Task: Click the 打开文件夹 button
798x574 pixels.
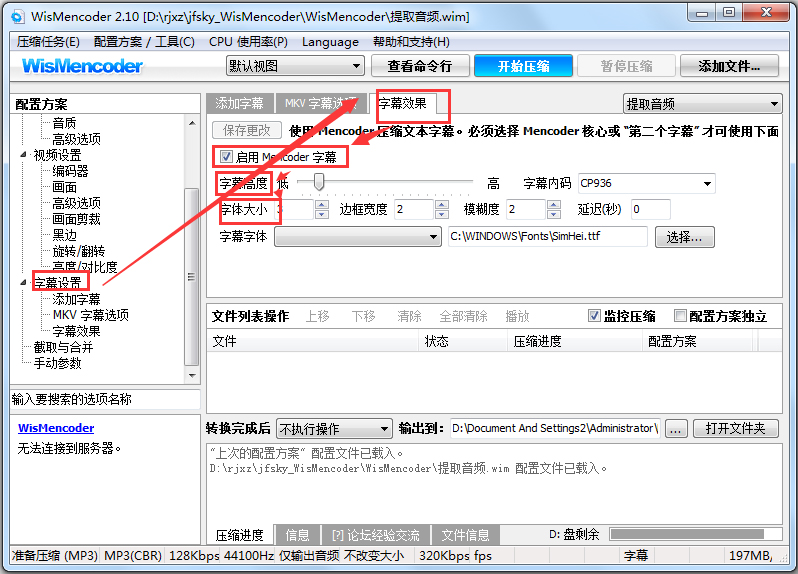Action: [735, 428]
